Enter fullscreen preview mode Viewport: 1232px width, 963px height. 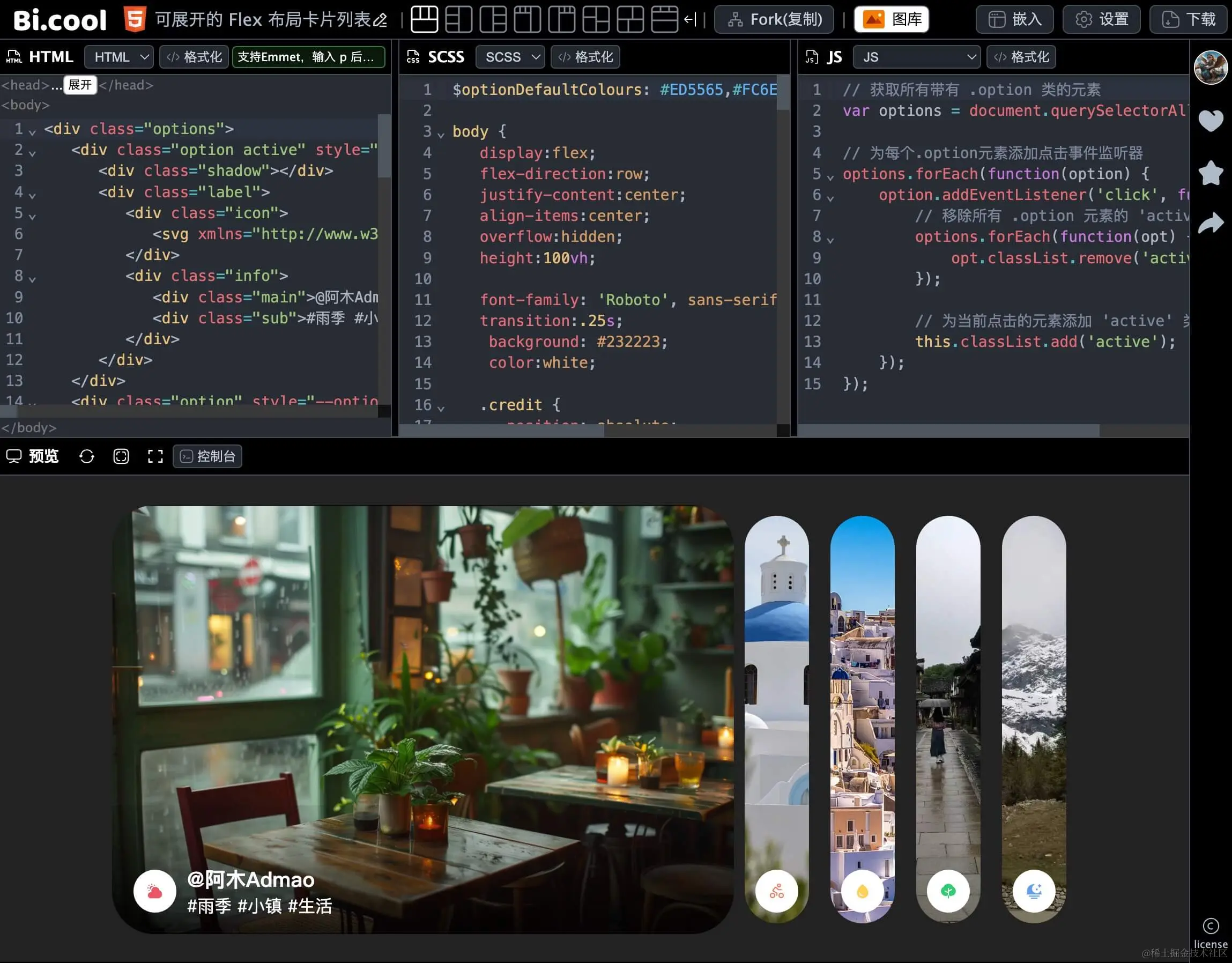(155, 456)
